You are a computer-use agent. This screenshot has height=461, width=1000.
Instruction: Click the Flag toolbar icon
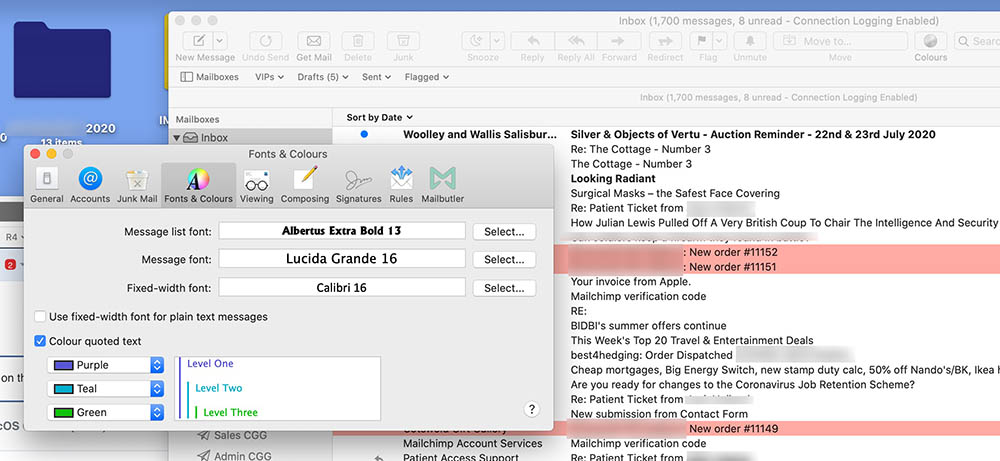pyautogui.click(x=701, y=41)
